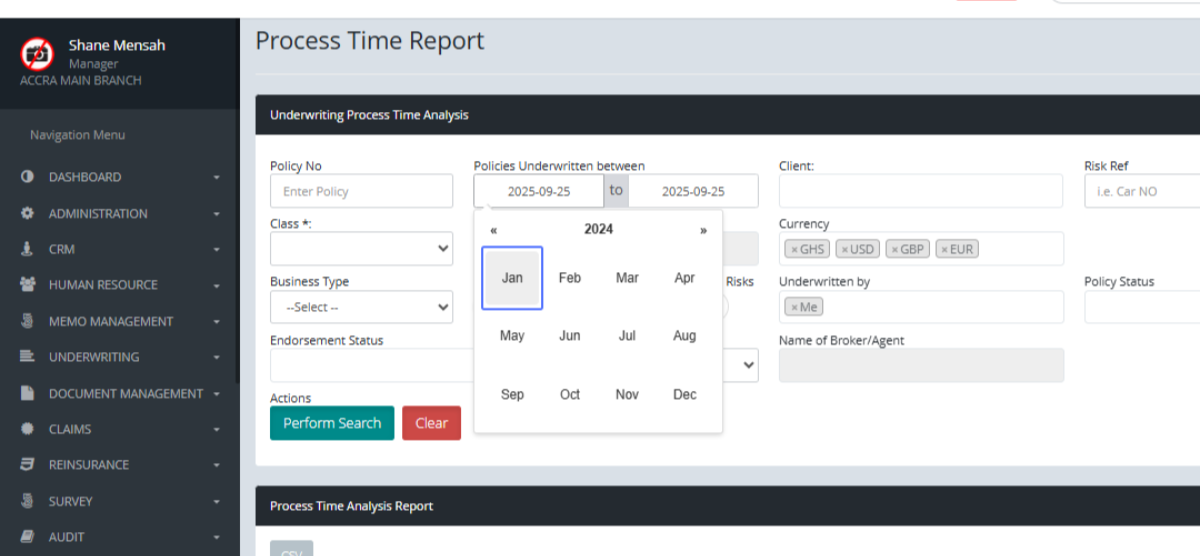The width and height of the screenshot is (1200, 556).
Task: Expand the Claims menu arrow
Action: (x=217, y=430)
